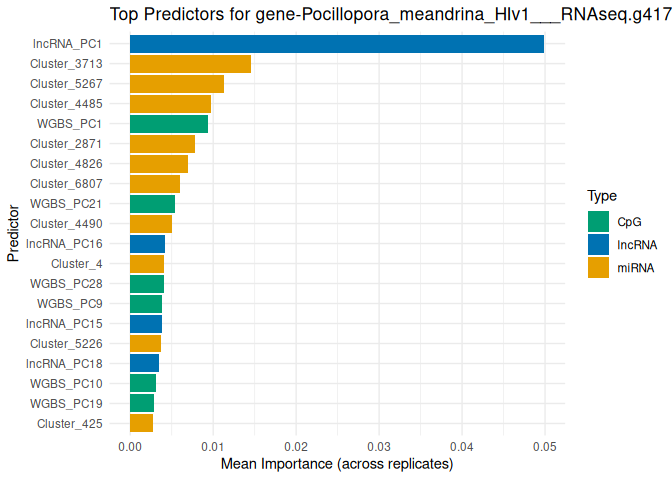
Task: Click the WGBS_PC1 green bar
Action: (169, 123)
